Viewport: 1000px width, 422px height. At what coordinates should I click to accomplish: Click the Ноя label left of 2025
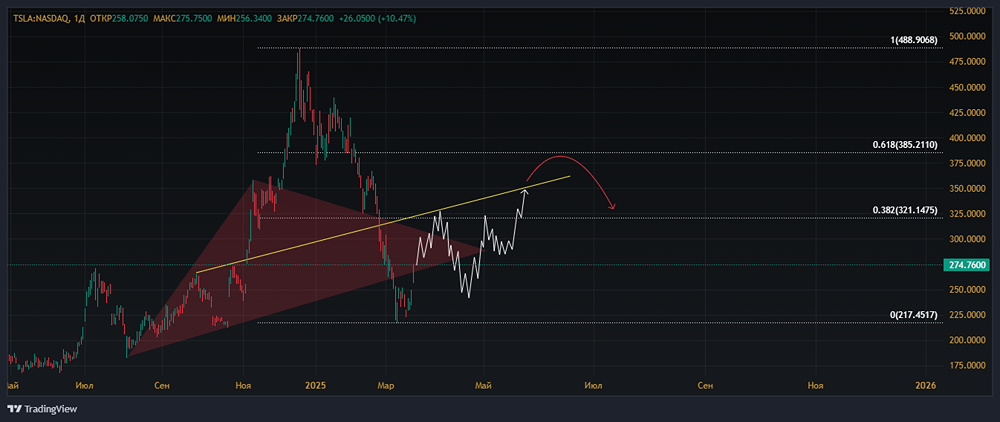click(243, 386)
